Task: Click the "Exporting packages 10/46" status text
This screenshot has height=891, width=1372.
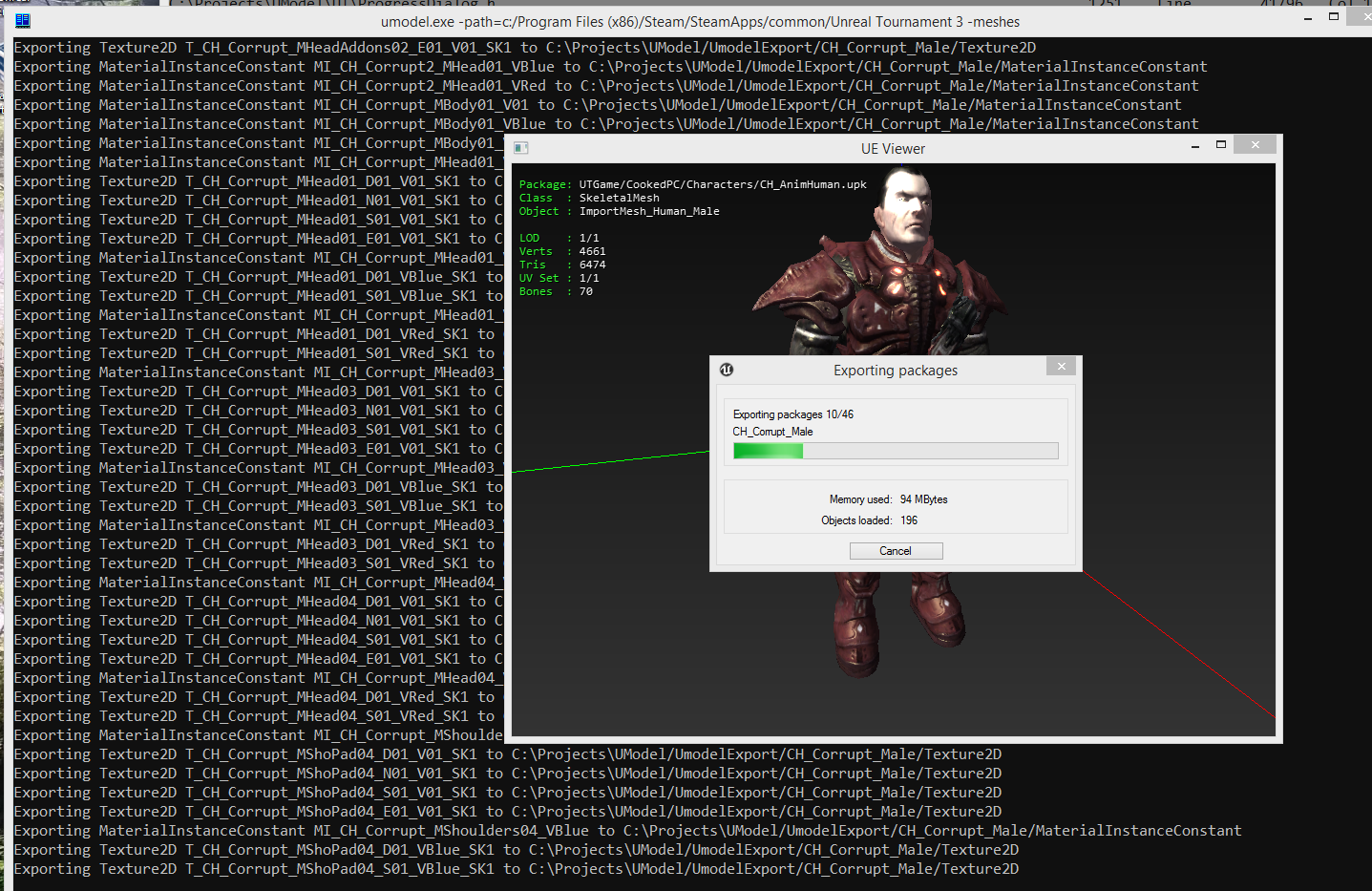Action: [793, 414]
